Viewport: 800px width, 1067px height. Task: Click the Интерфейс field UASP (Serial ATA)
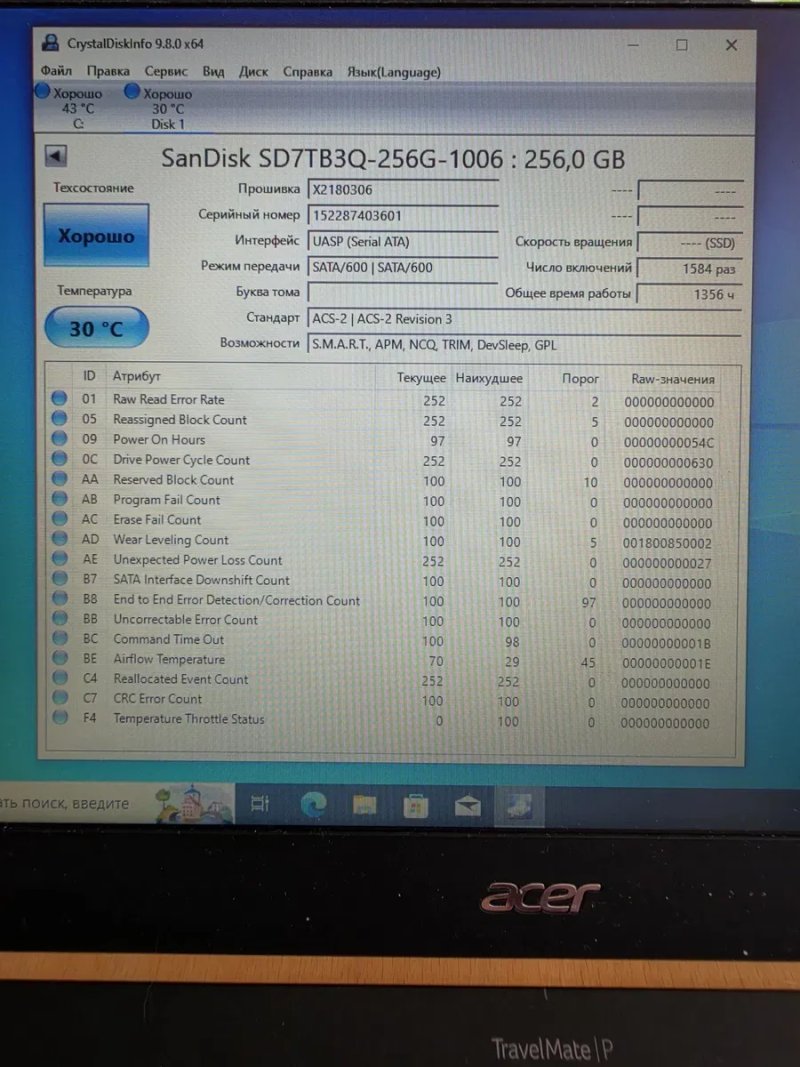pyautogui.click(x=403, y=242)
